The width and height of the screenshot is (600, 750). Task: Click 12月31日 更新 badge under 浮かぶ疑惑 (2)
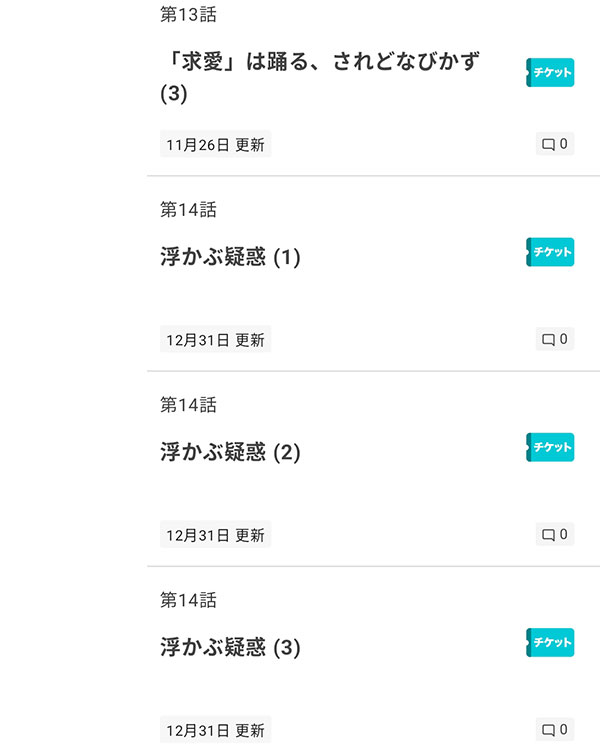[x=215, y=535]
